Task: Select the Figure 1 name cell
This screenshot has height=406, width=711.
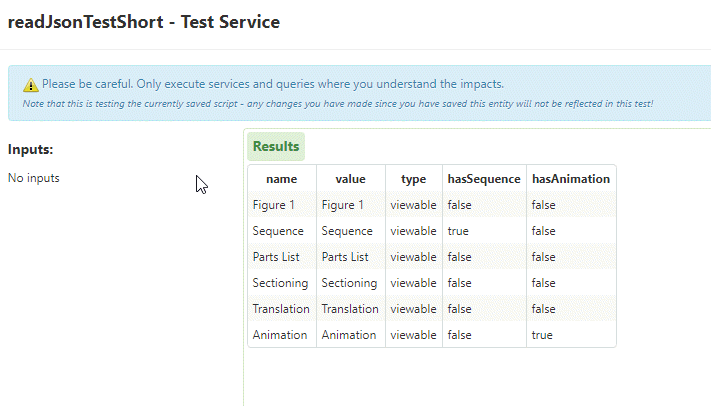Action: click(274, 205)
